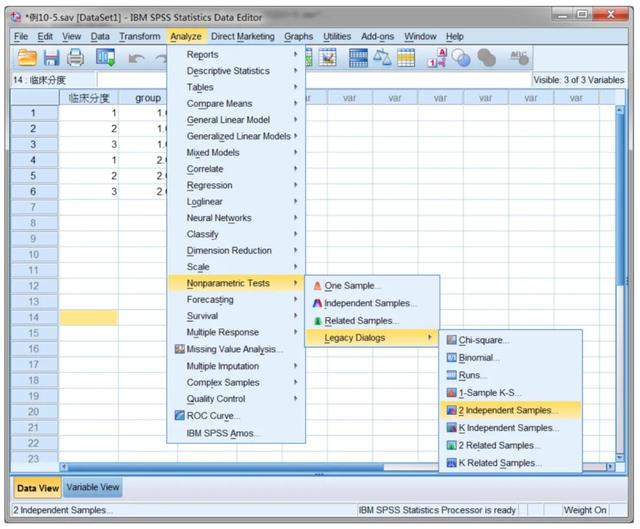640x529 pixels.
Task: Click the Weight Cases scale icon
Action: [x=382, y=58]
